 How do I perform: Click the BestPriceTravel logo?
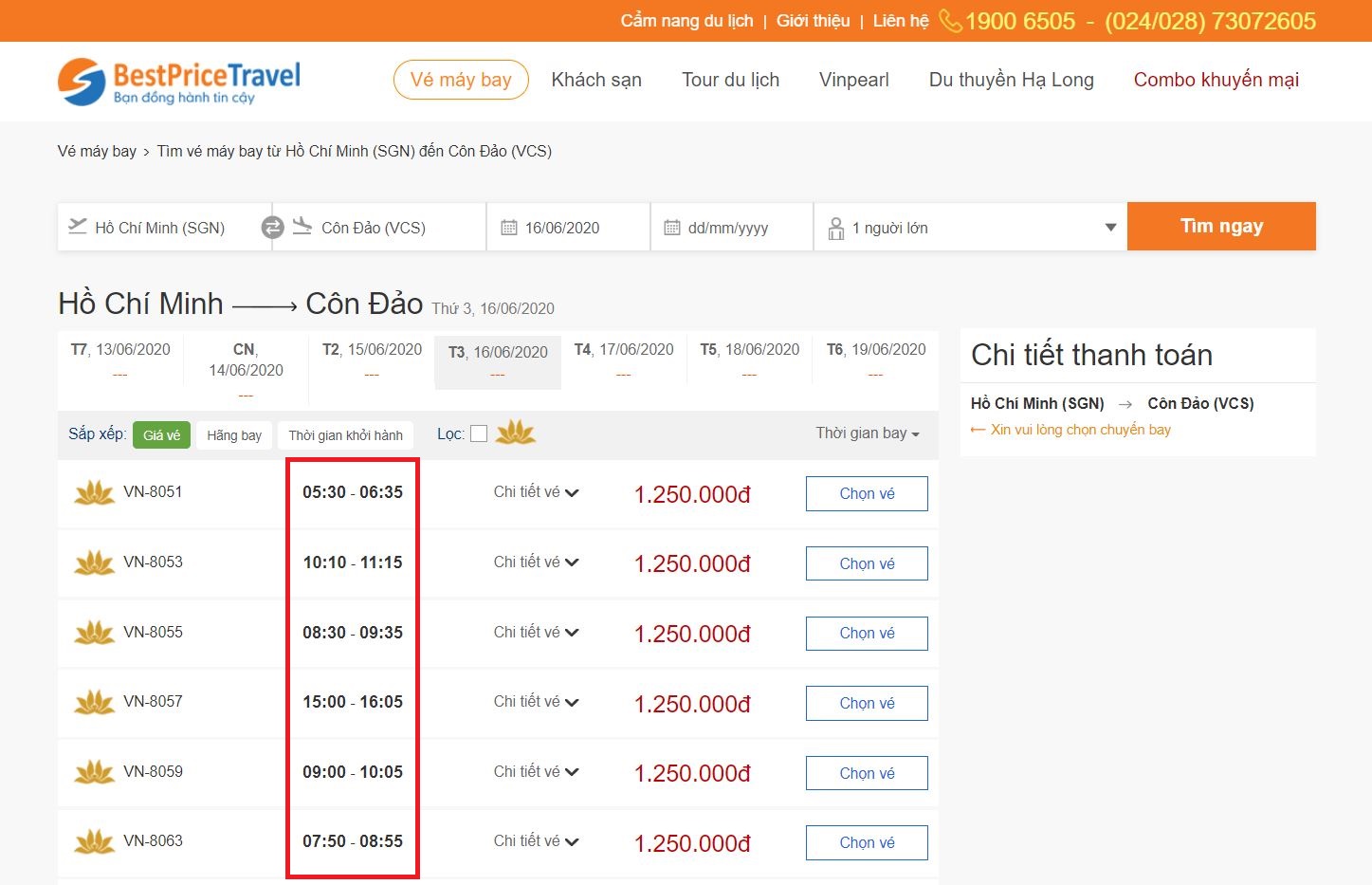coord(179,82)
